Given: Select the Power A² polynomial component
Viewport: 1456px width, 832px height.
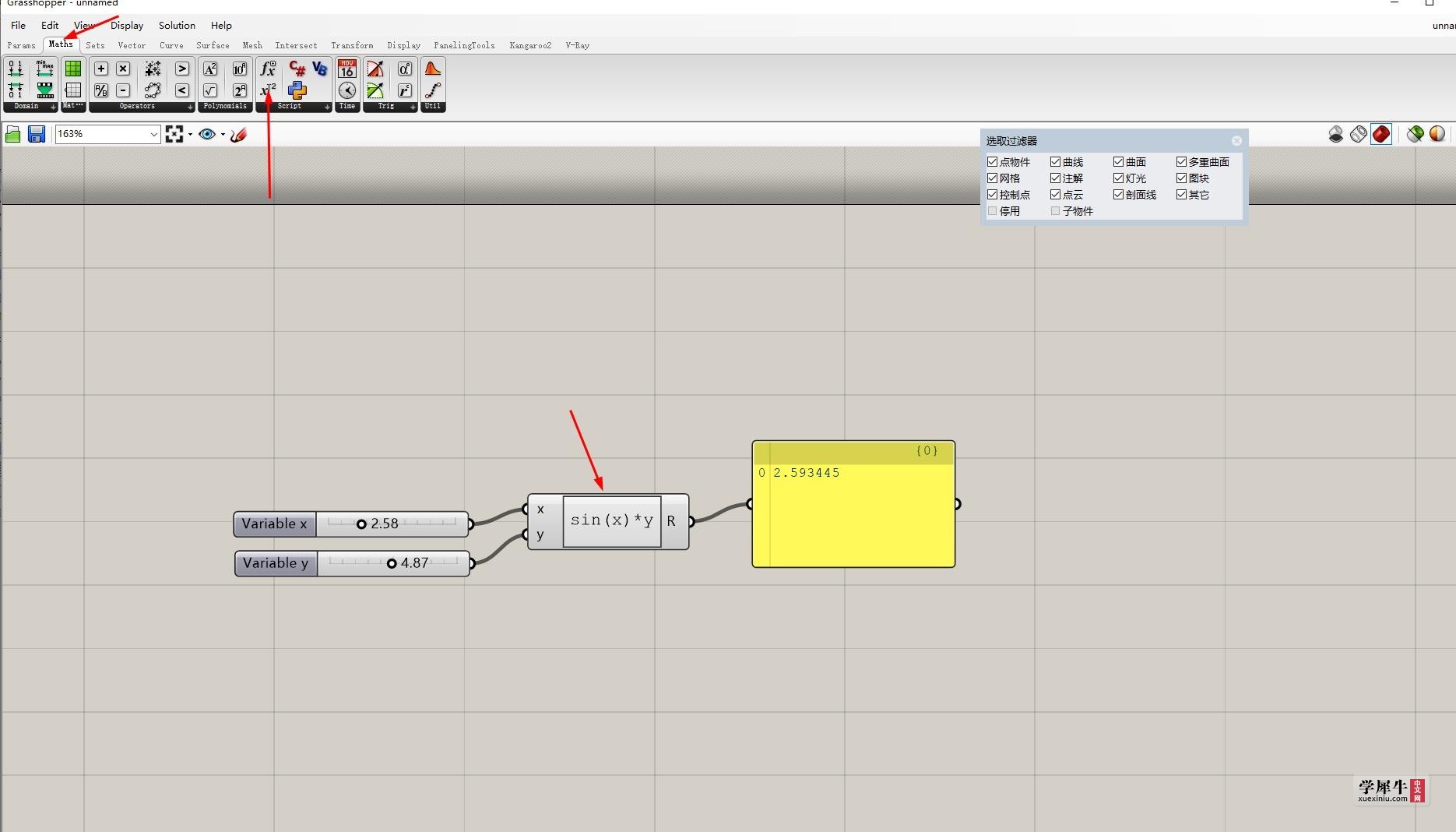Looking at the screenshot, I should click(x=210, y=69).
